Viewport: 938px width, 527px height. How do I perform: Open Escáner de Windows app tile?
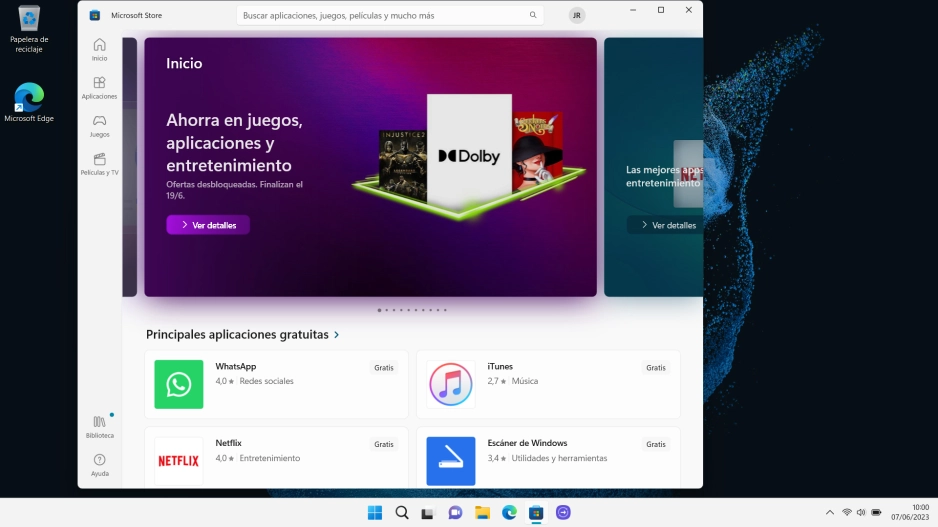tap(549, 458)
